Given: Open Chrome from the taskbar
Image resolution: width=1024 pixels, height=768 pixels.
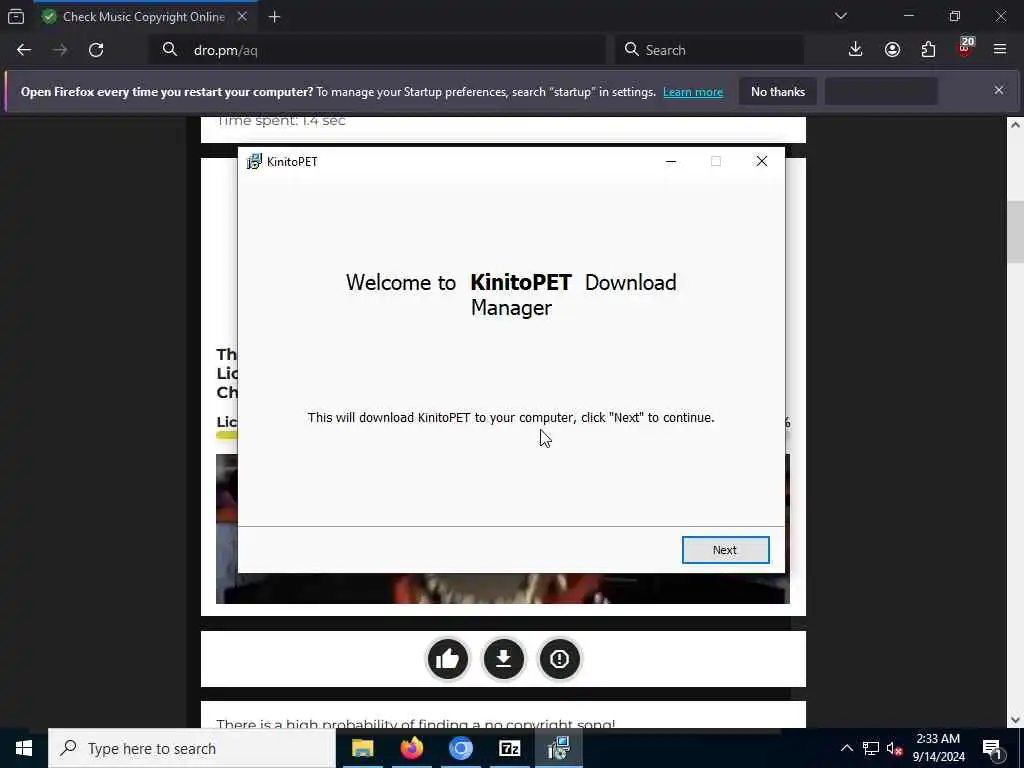Looking at the screenshot, I should click(460, 748).
